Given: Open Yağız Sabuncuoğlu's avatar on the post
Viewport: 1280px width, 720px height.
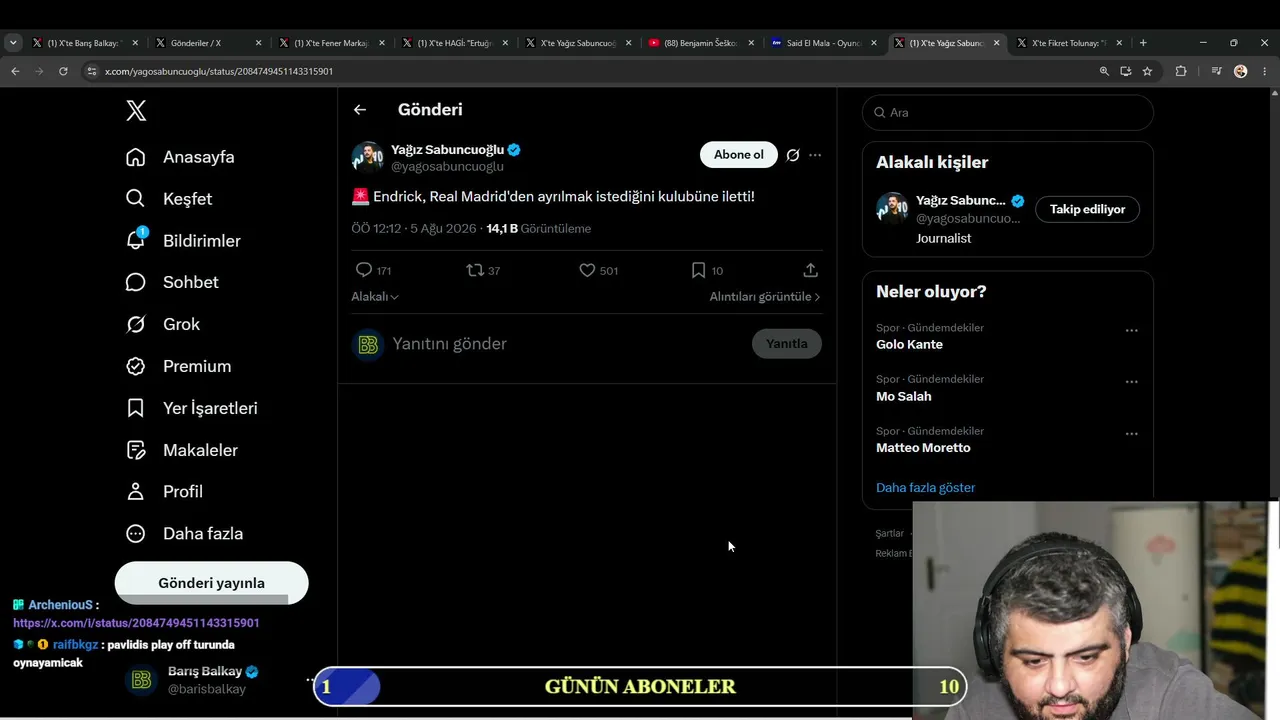Looking at the screenshot, I should (368, 158).
